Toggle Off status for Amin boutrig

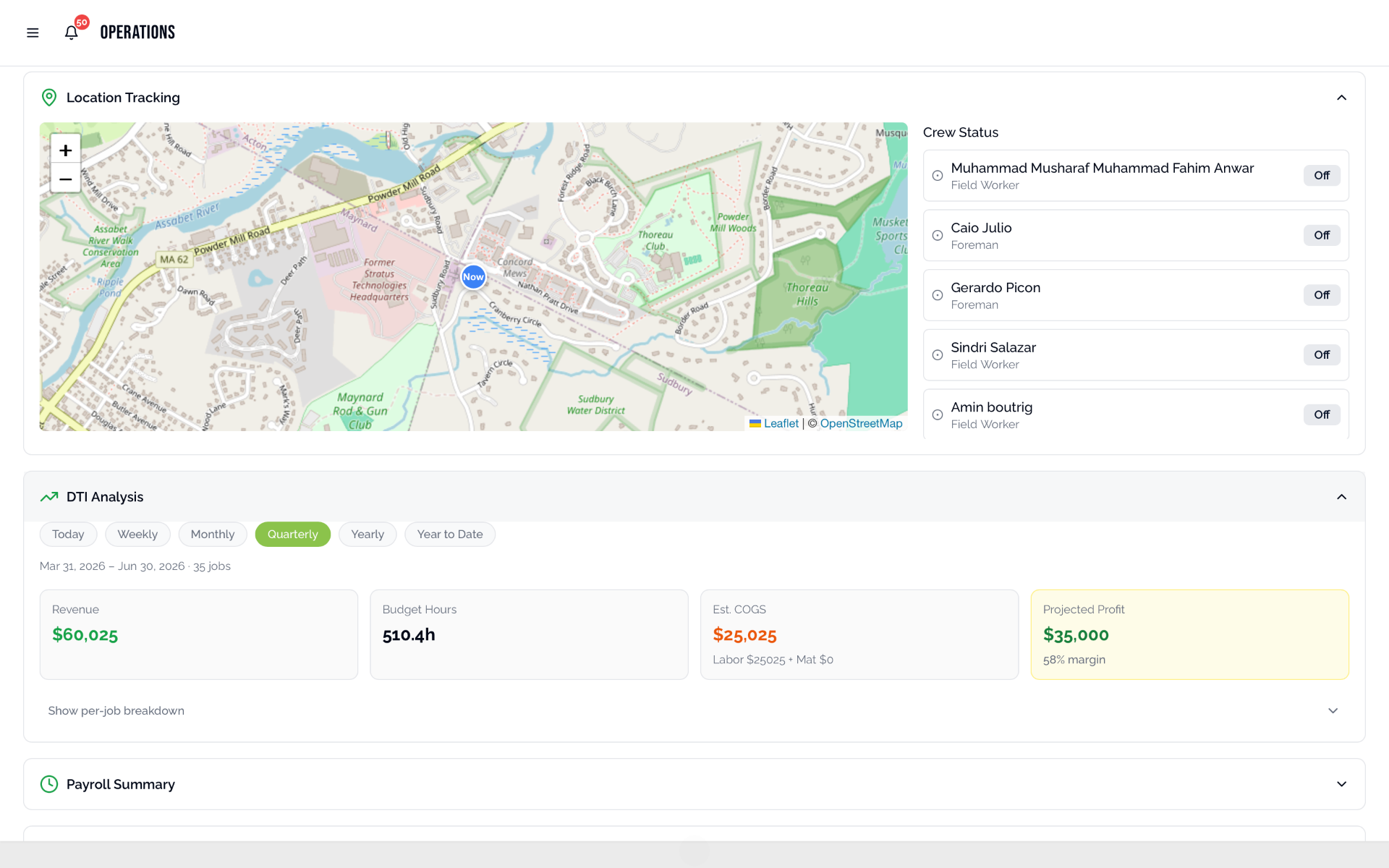1322,414
